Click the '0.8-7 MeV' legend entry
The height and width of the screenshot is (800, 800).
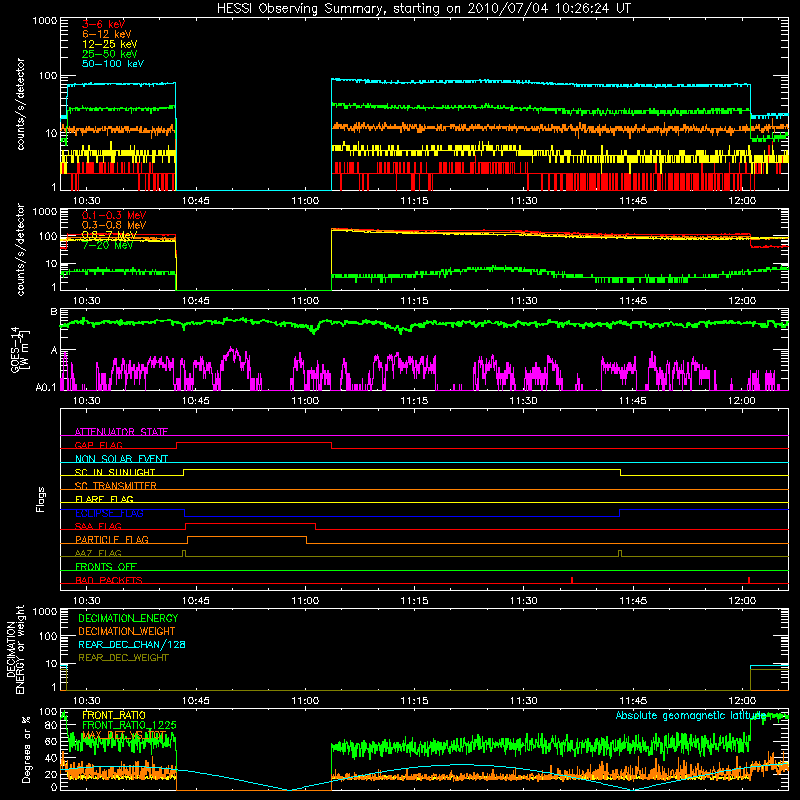click(x=110, y=235)
